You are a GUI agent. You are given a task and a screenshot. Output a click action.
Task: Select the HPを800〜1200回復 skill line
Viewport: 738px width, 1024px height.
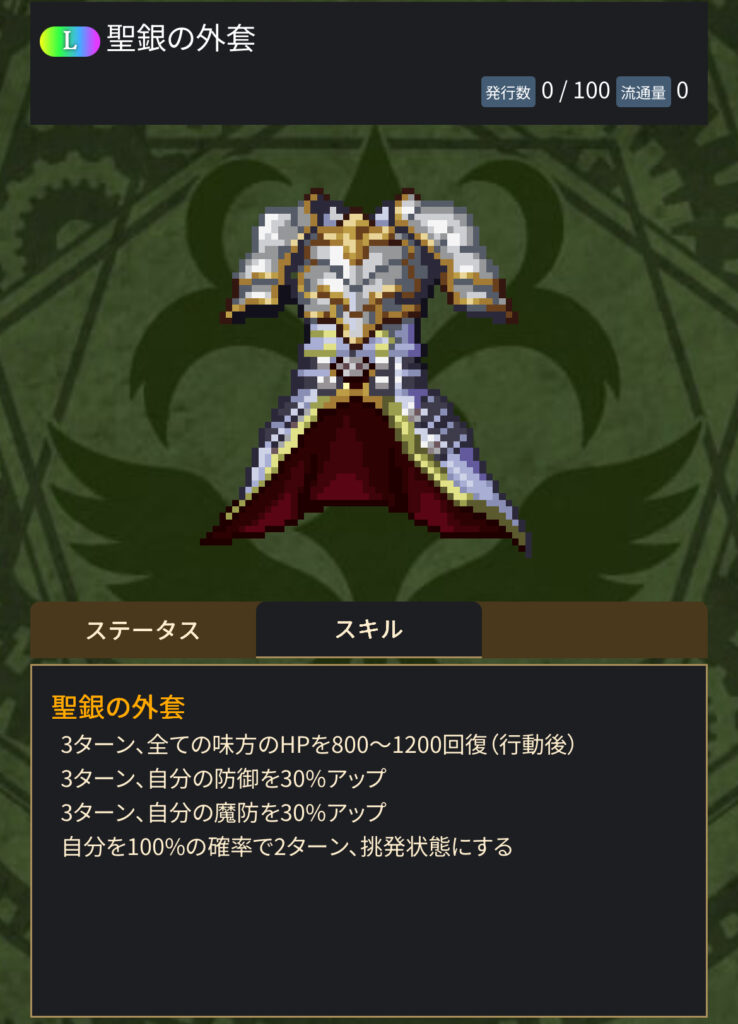(x=318, y=744)
